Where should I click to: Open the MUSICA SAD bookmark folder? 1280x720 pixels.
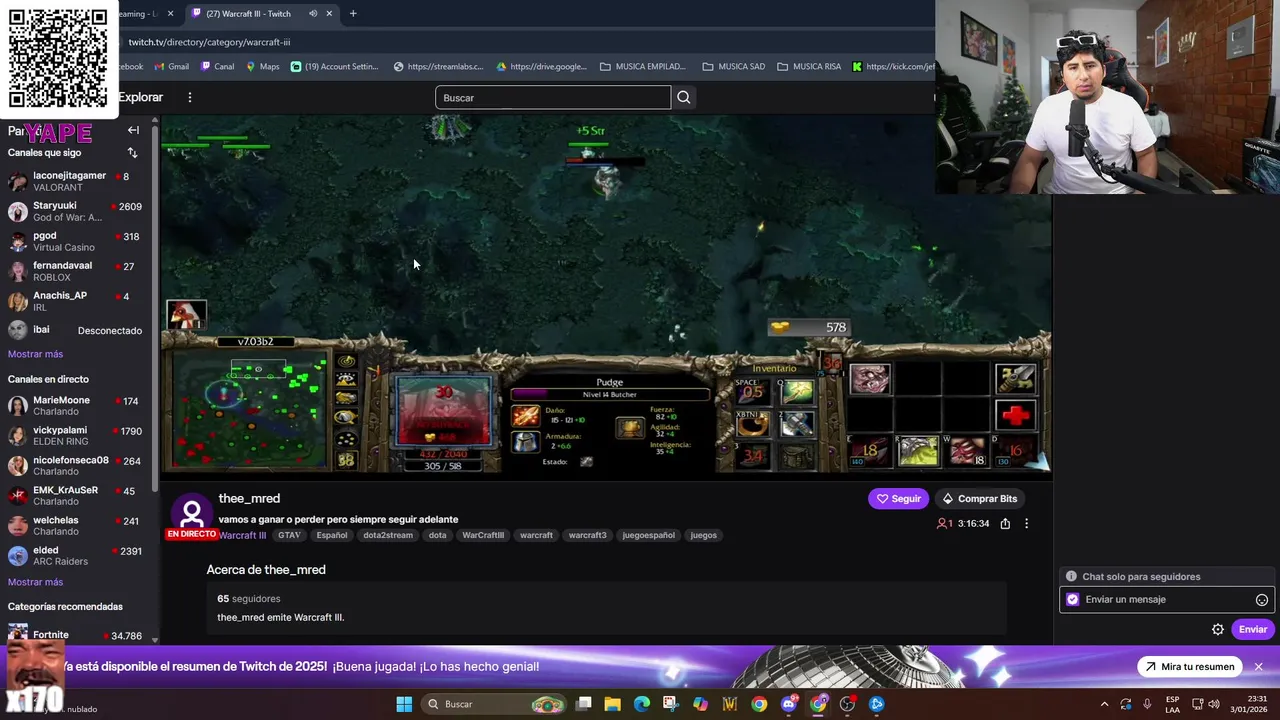click(x=734, y=67)
